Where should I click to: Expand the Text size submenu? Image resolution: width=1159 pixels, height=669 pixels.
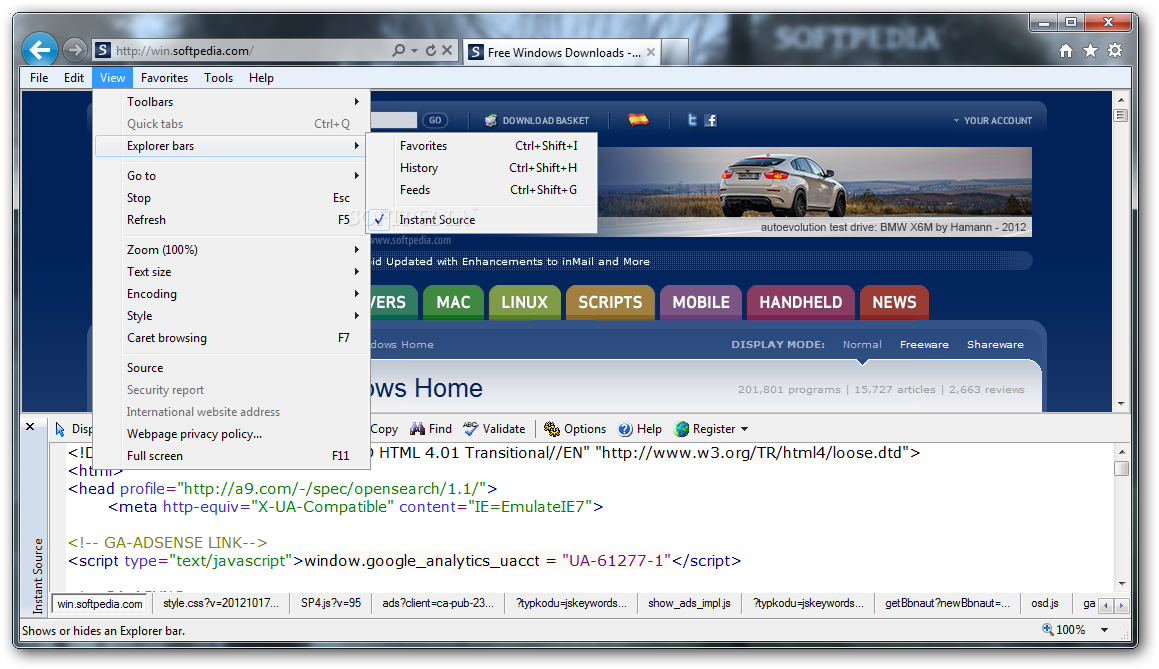[x=231, y=271]
